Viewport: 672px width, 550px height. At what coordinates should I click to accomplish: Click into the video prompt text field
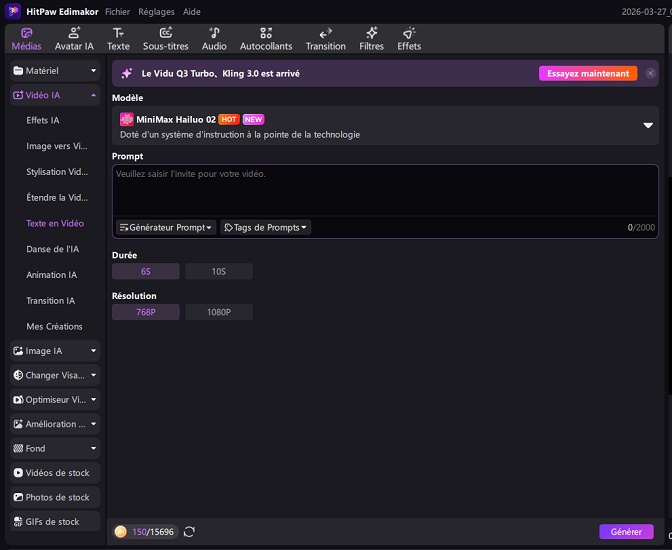385,190
